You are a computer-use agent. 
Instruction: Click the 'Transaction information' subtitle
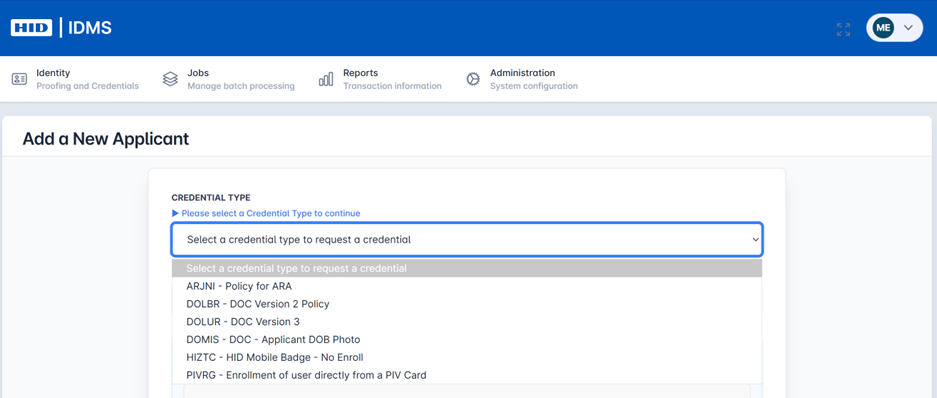[392, 86]
